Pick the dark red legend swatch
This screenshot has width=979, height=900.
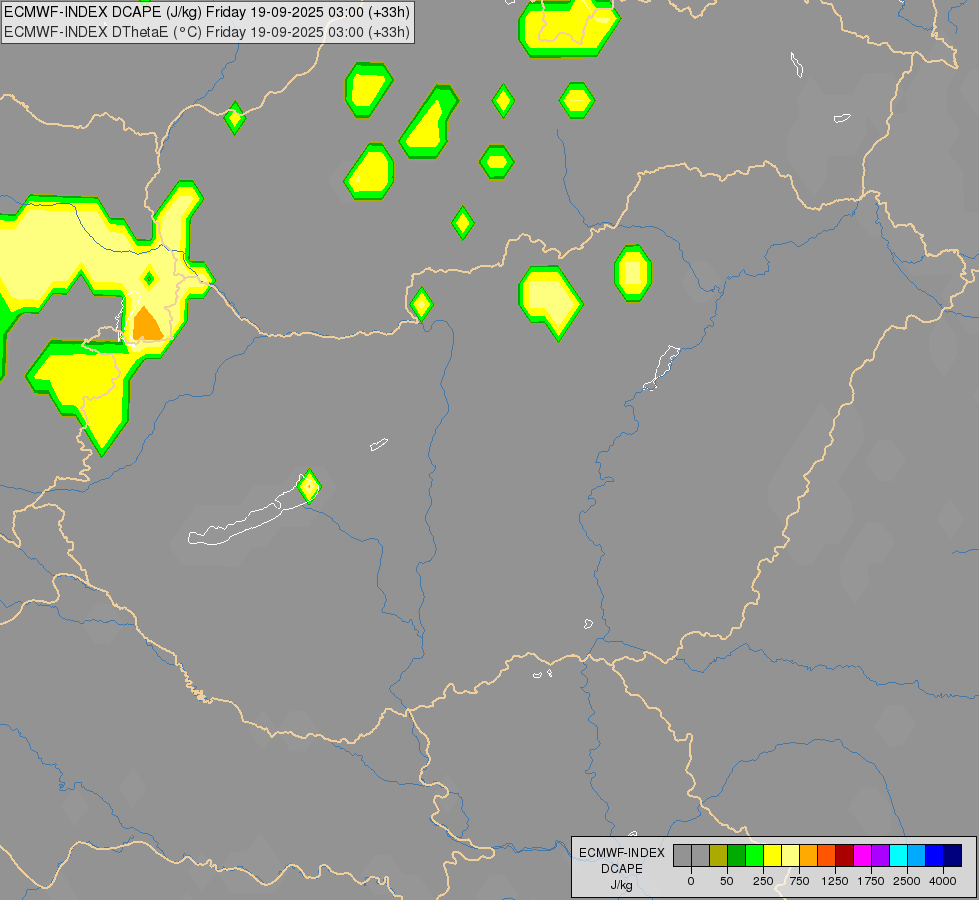845,855
